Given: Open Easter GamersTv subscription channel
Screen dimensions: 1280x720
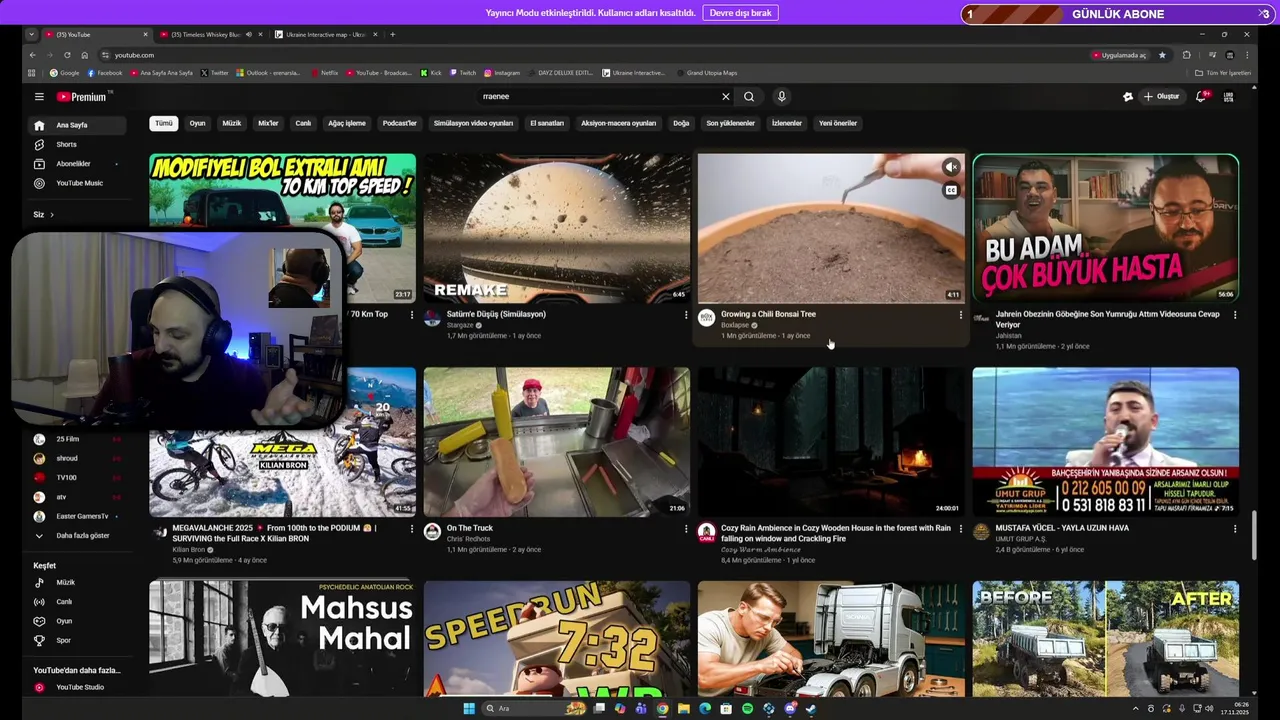Looking at the screenshot, I should pyautogui.click(x=77, y=516).
